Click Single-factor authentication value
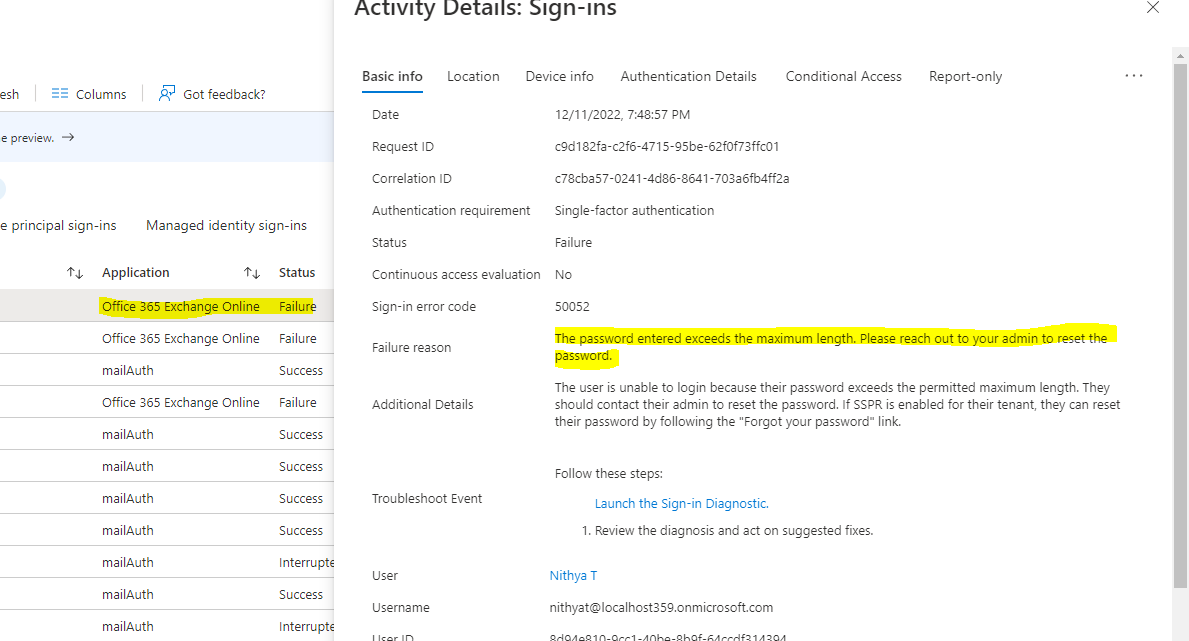 pos(634,211)
